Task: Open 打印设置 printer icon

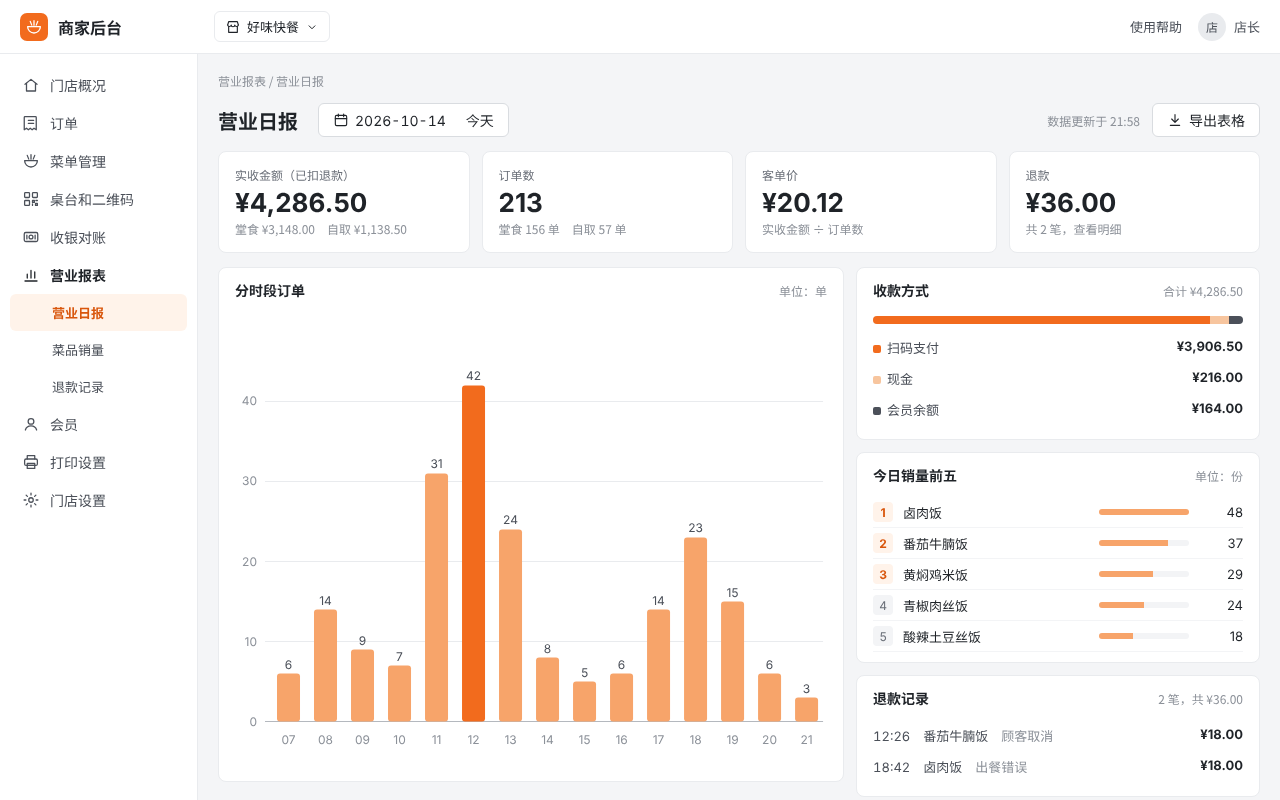Action: tap(31, 462)
